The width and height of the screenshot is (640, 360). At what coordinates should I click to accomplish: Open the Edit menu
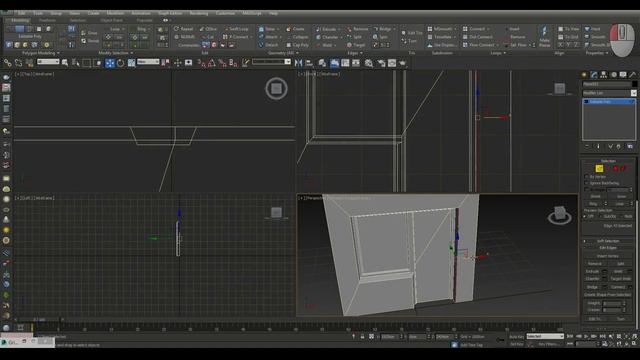click(22, 13)
